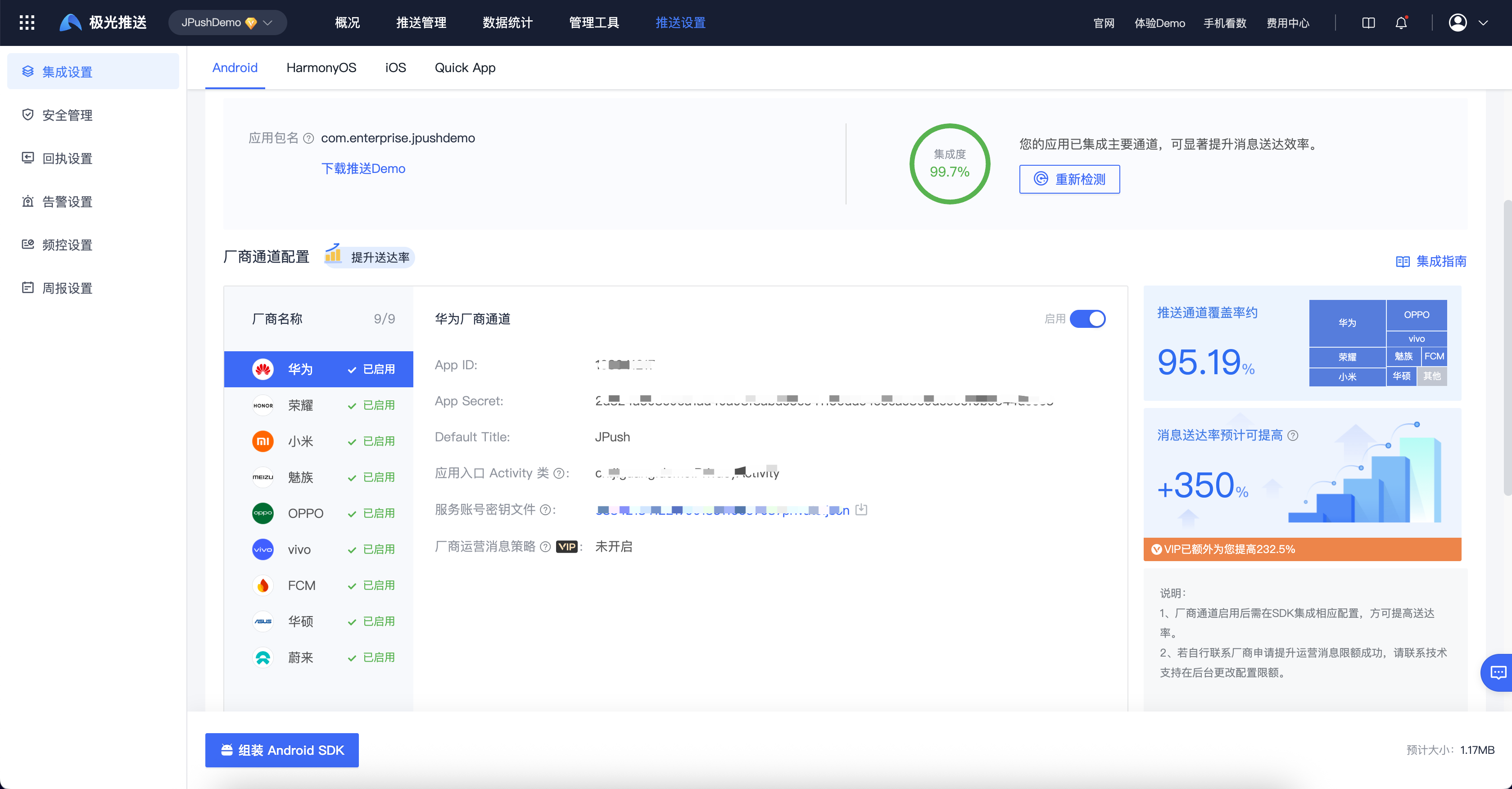Open the app grid launcher icon
Screen dimensions: 1512x789
[x=27, y=23]
